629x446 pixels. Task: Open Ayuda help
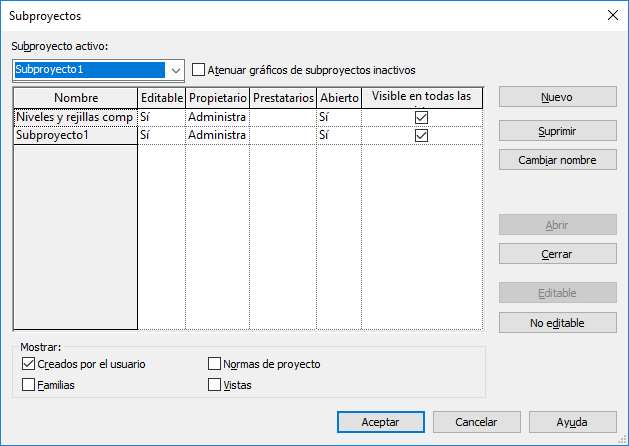pyautogui.click(x=572, y=422)
